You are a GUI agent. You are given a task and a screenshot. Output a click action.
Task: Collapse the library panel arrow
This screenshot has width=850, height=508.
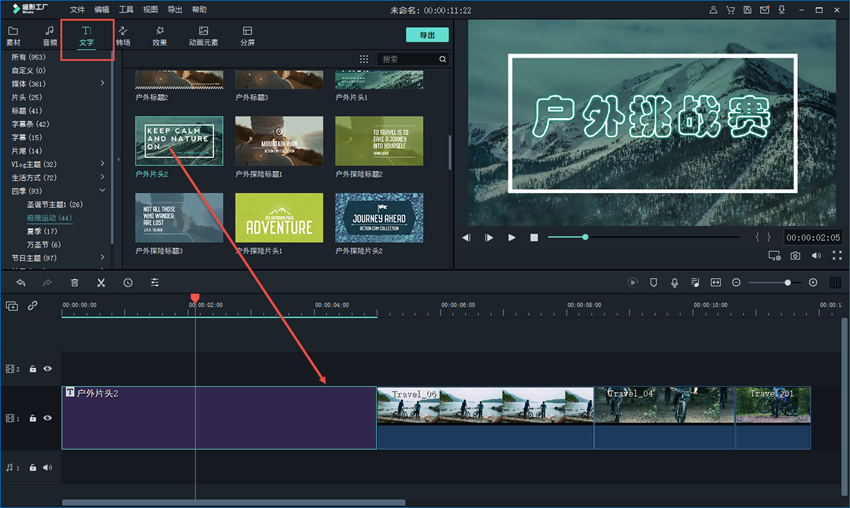click(119, 159)
